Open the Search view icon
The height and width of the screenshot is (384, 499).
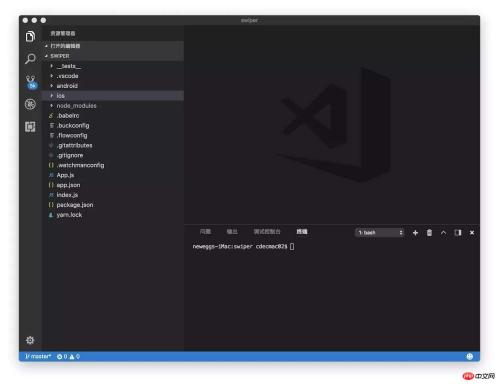(30, 59)
